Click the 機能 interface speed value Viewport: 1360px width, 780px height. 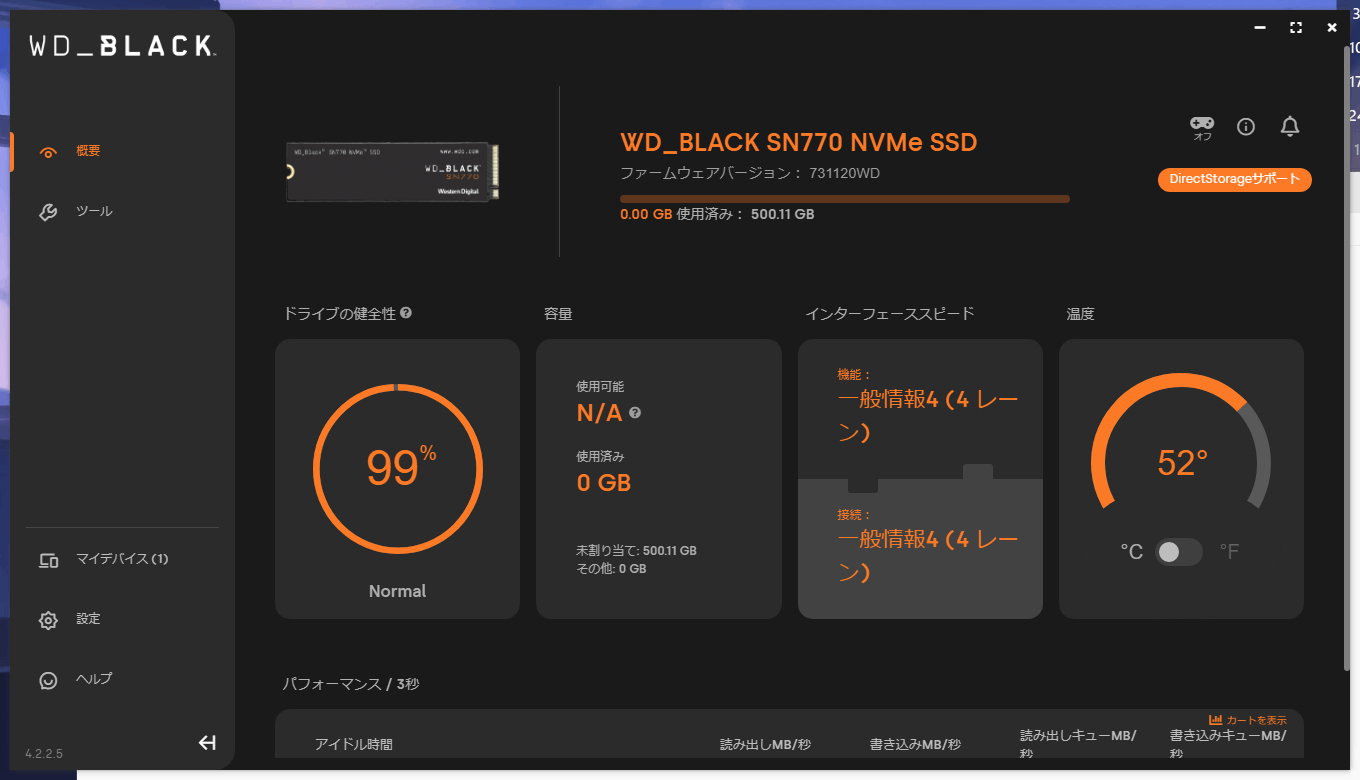927,416
